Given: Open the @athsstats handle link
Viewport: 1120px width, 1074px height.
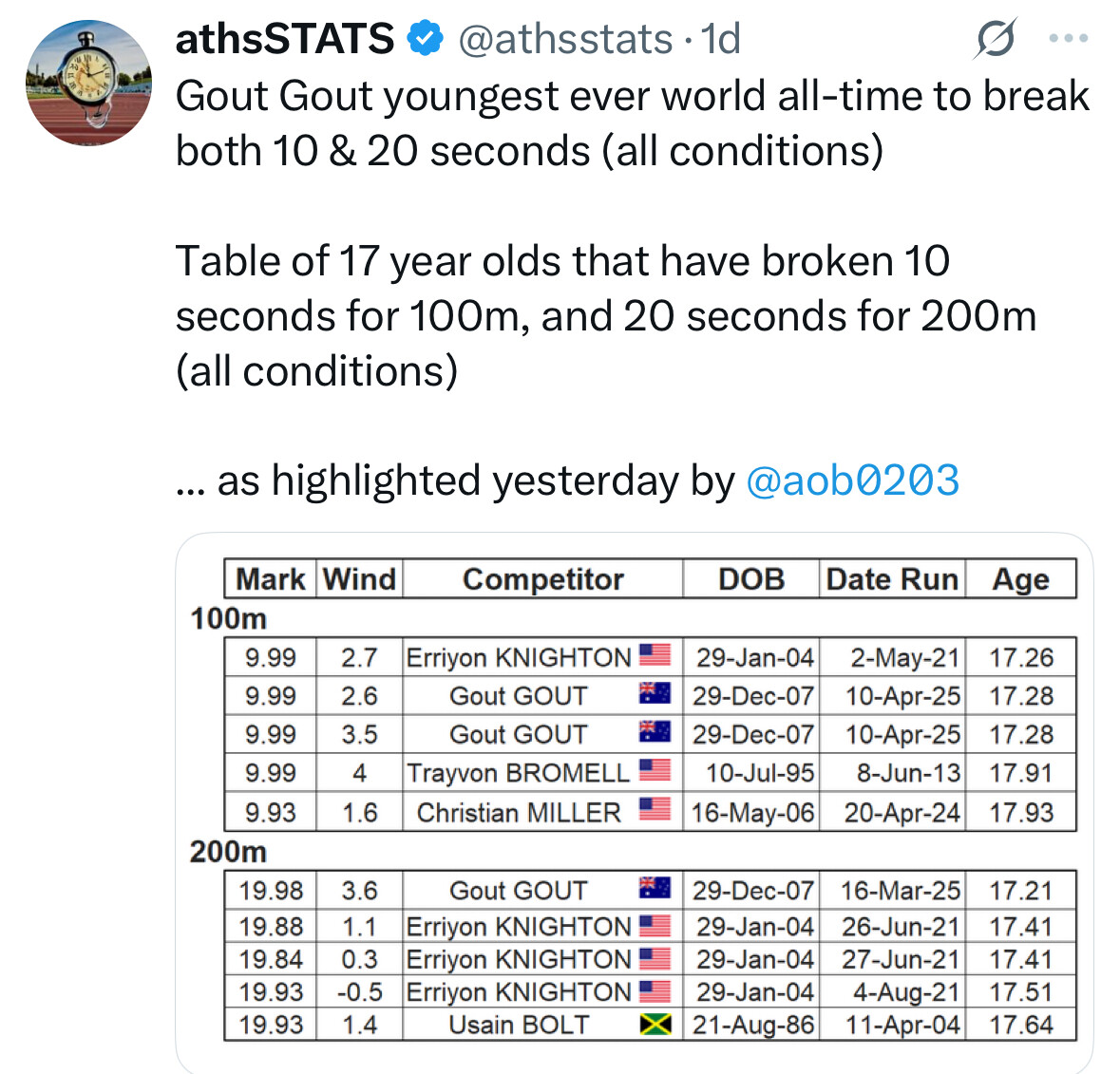Looking at the screenshot, I should (565, 39).
